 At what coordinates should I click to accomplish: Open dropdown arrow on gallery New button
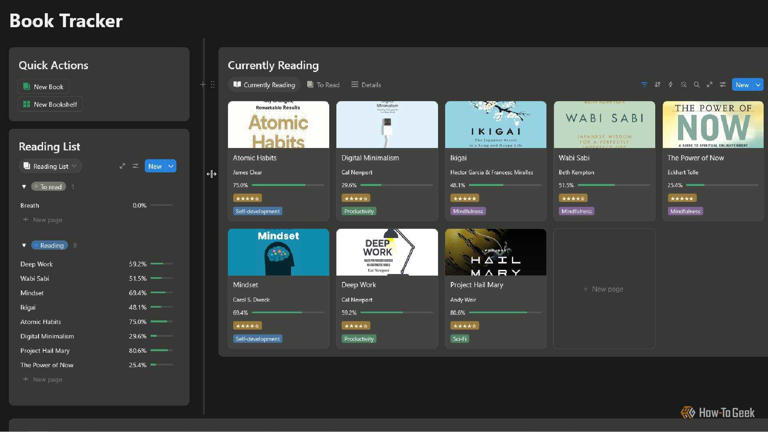click(758, 85)
